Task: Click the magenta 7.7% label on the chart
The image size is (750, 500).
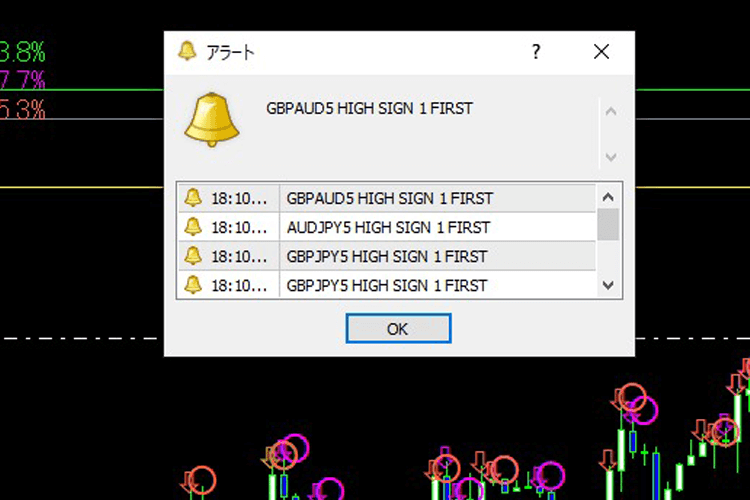Action: pyautogui.click(x=22, y=80)
